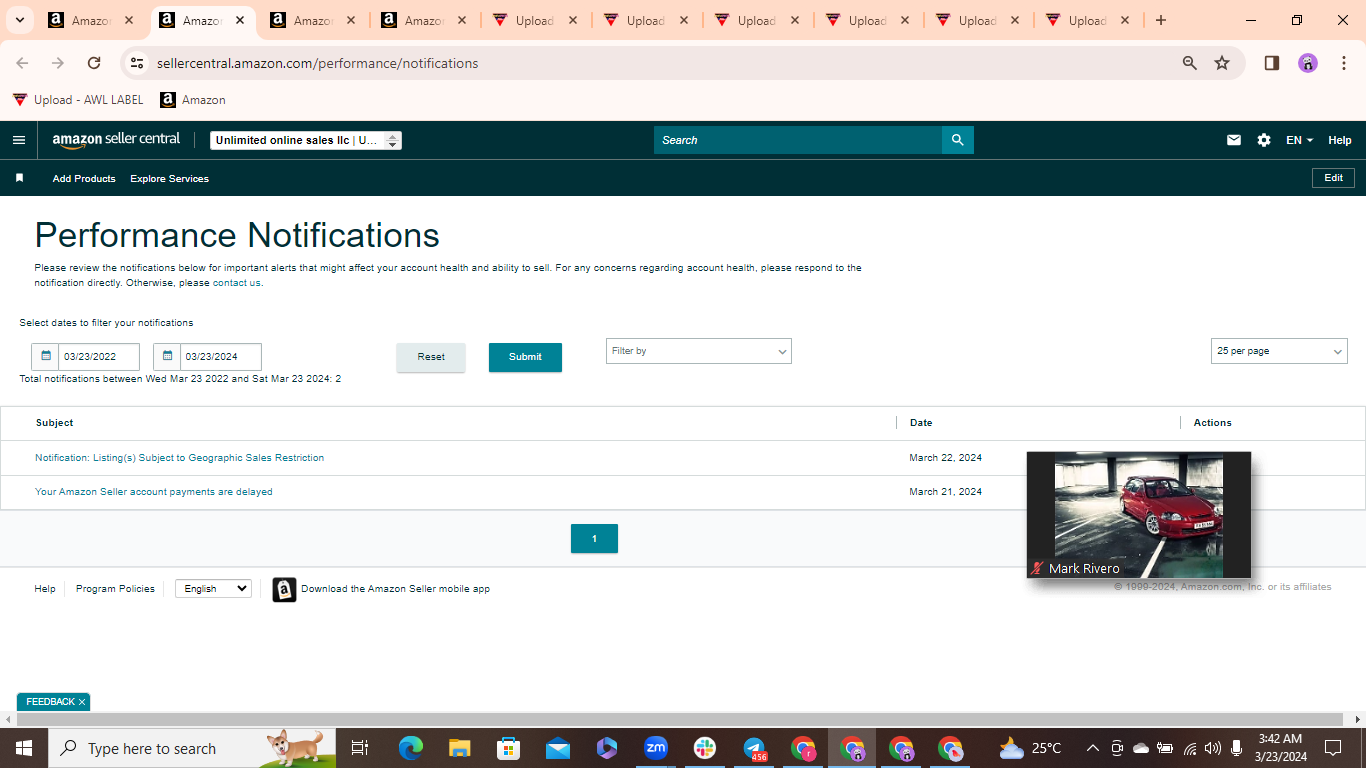Go back with the browser back arrow
1366x768 pixels.
[22, 63]
